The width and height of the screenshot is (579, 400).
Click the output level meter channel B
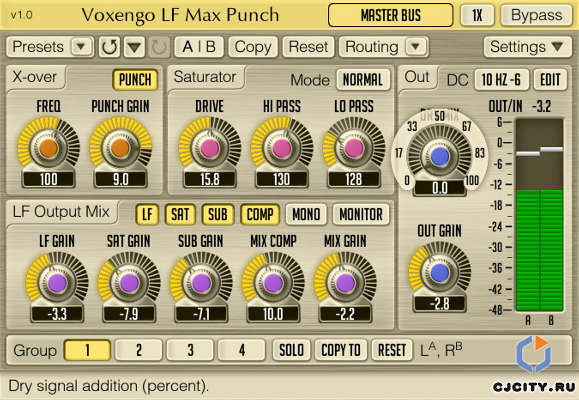(551, 215)
